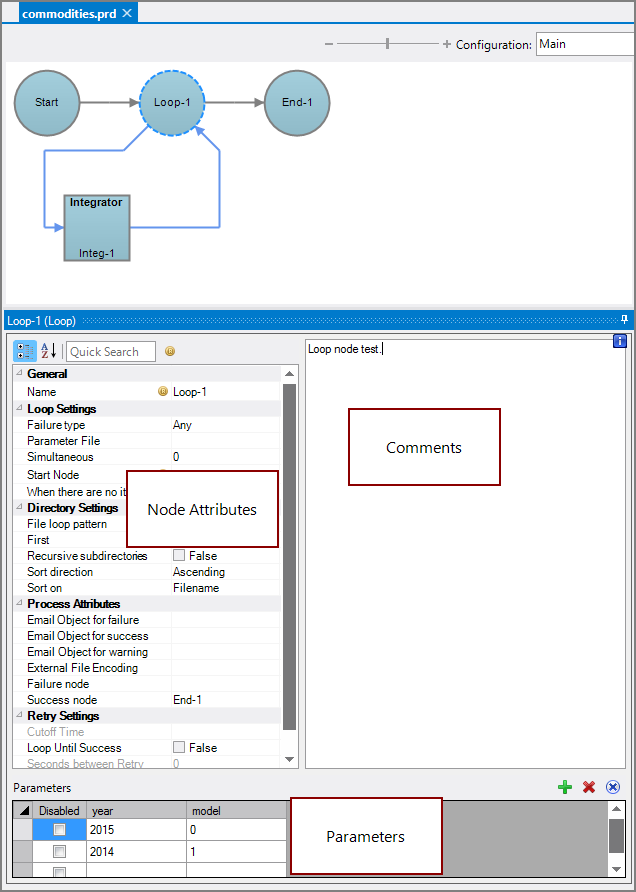Add a new parameter with green plus
The height and width of the screenshot is (892, 636).
coord(564,787)
